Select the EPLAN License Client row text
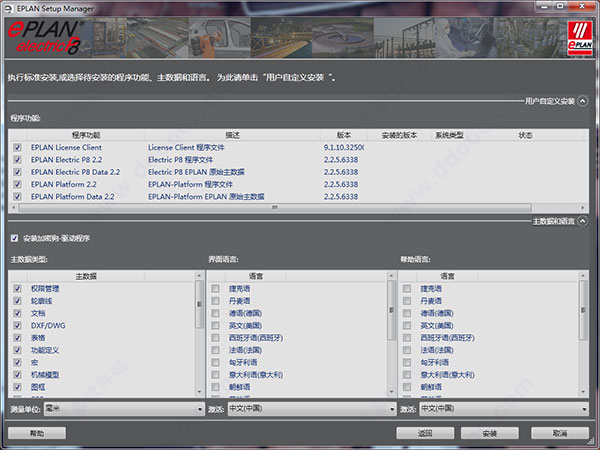The image size is (600, 450). click(x=66, y=147)
